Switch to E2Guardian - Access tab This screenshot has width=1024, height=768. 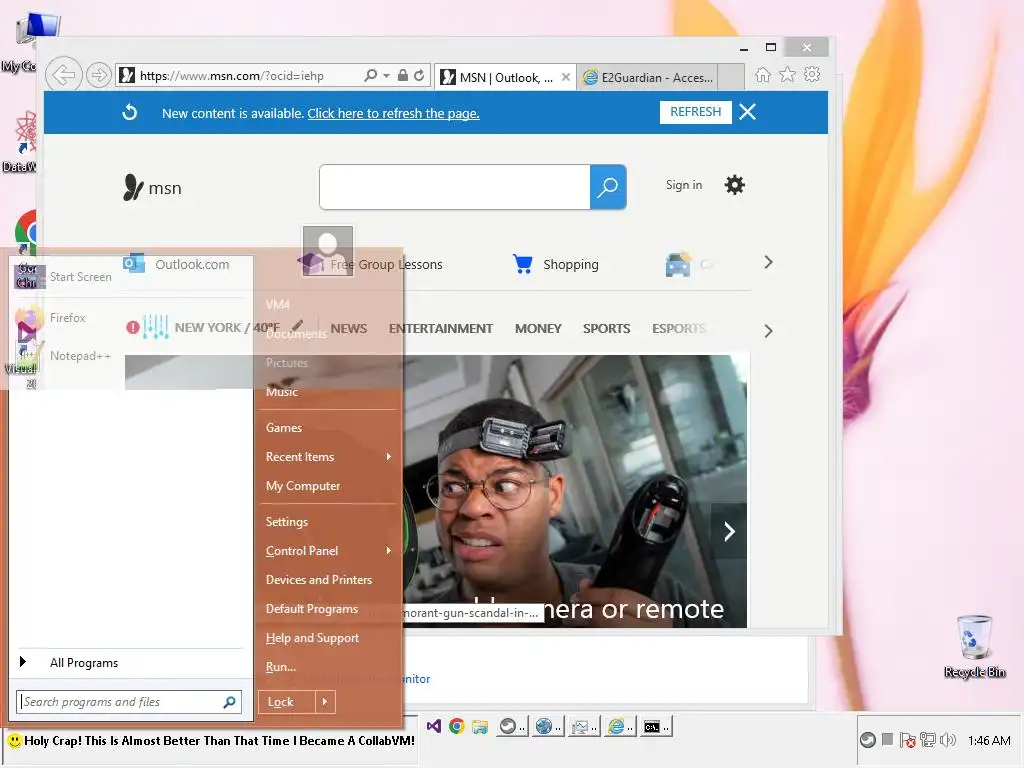[647, 77]
